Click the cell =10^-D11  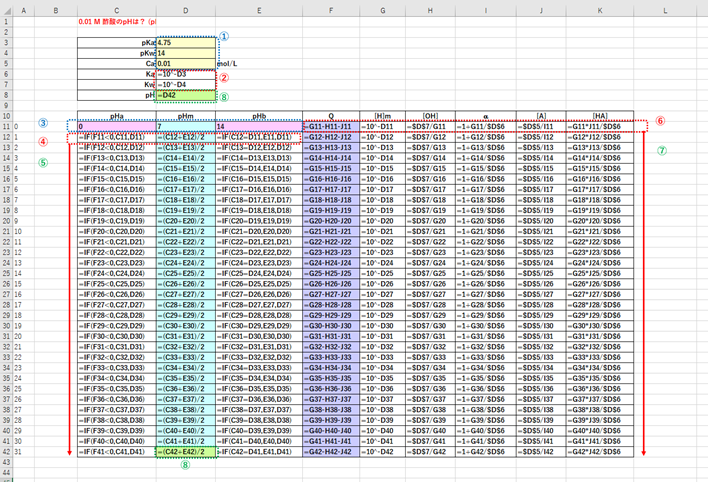coord(382,126)
